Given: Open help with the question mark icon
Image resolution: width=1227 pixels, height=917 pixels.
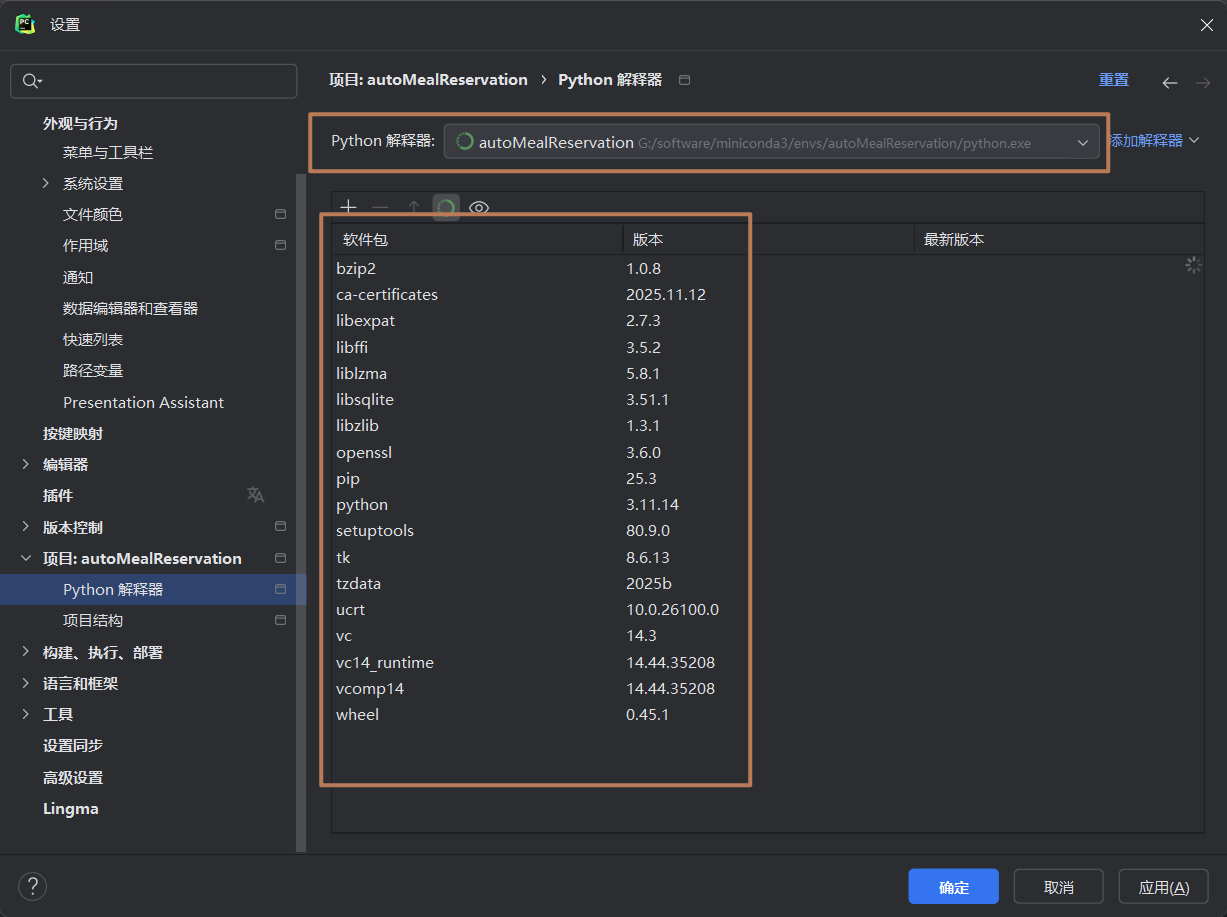Looking at the screenshot, I should click(33, 886).
